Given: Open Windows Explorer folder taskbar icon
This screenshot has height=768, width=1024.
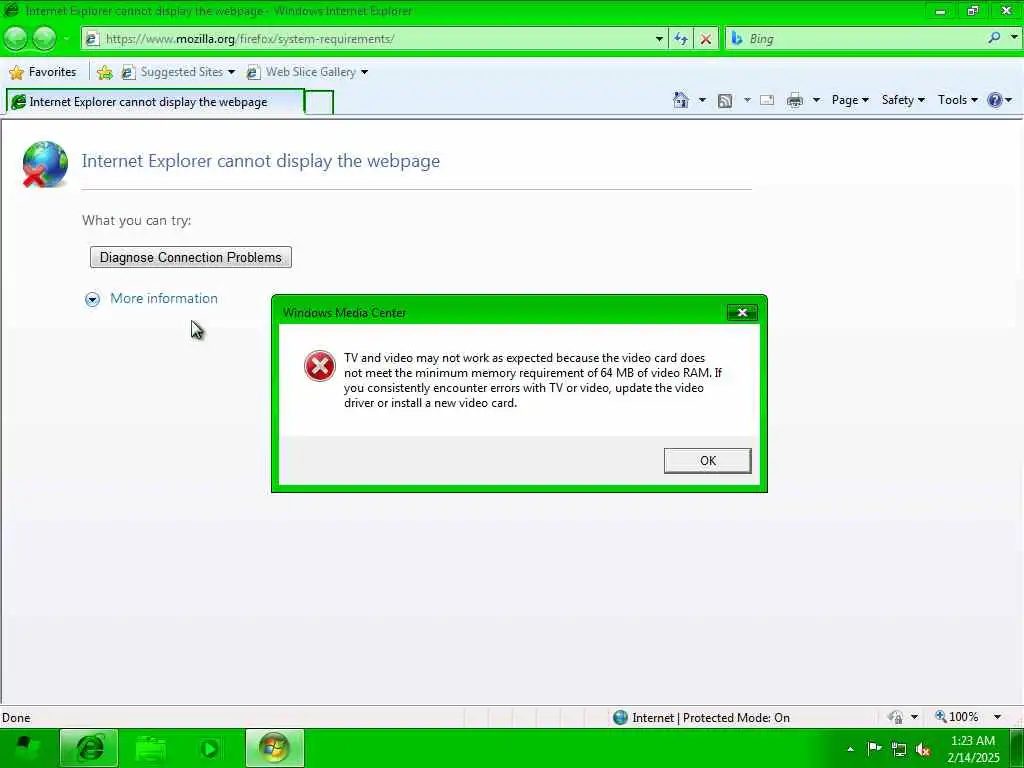Looking at the screenshot, I should click(151, 748).
